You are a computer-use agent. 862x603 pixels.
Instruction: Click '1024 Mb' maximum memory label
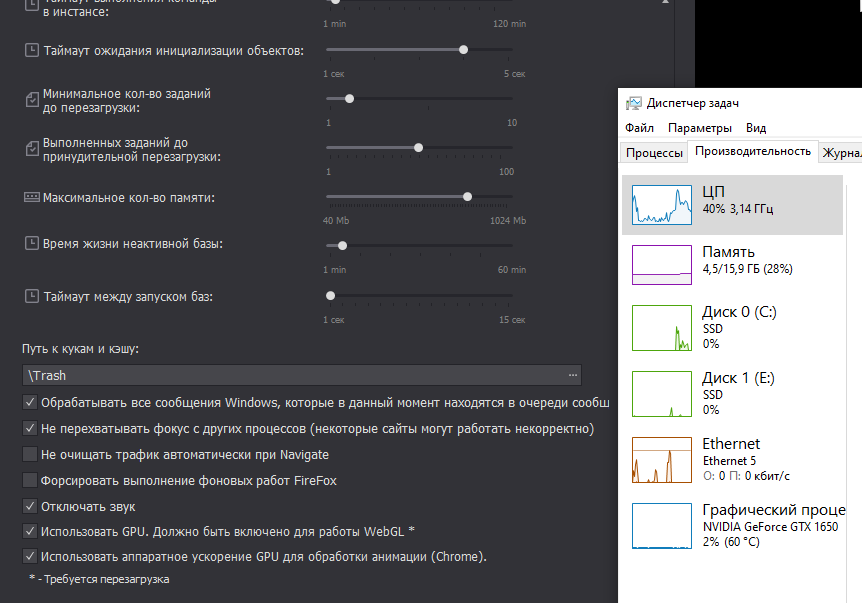tap(508, 220)
